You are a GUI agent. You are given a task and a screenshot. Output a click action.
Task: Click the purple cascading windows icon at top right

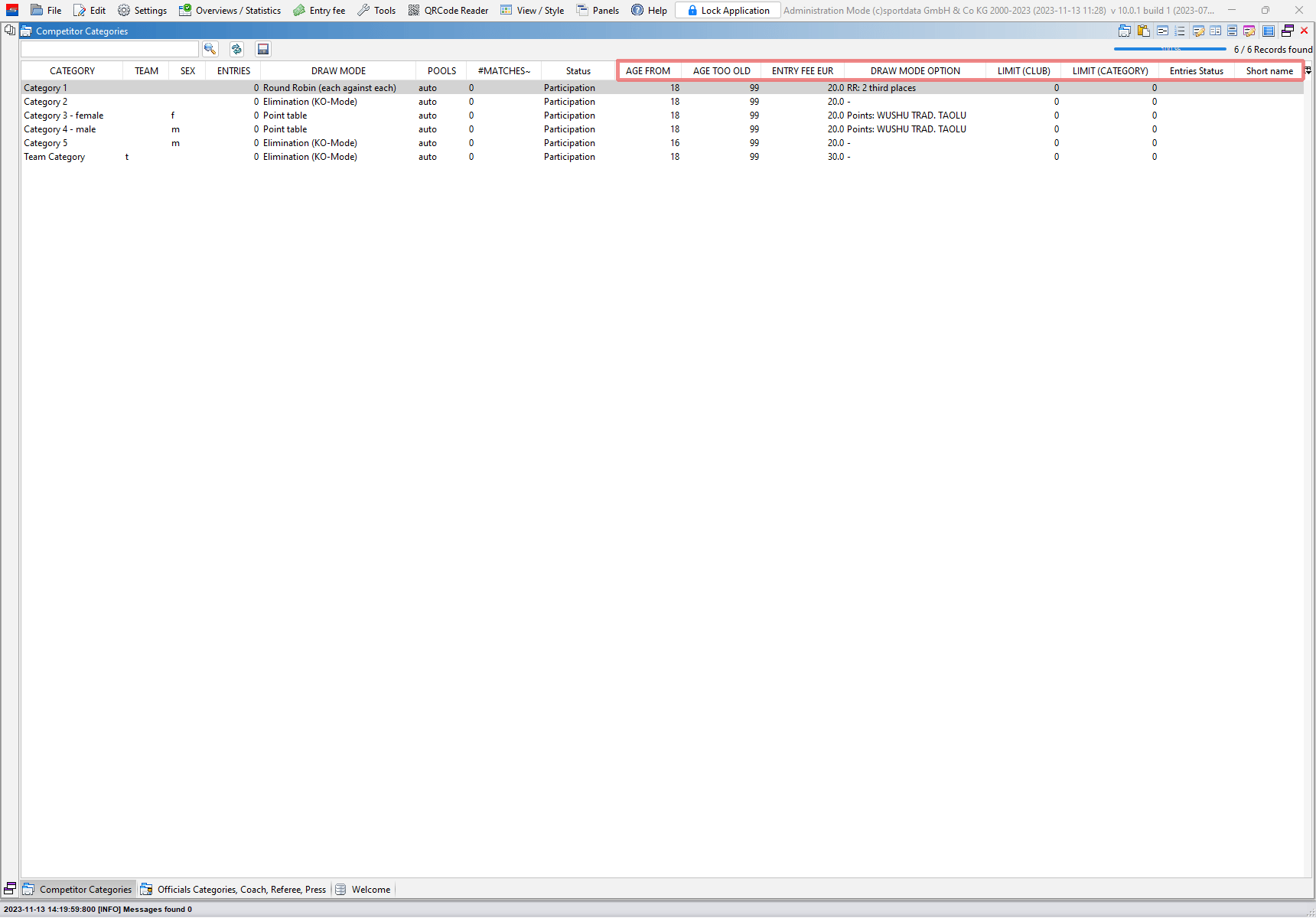(1288, 31)
